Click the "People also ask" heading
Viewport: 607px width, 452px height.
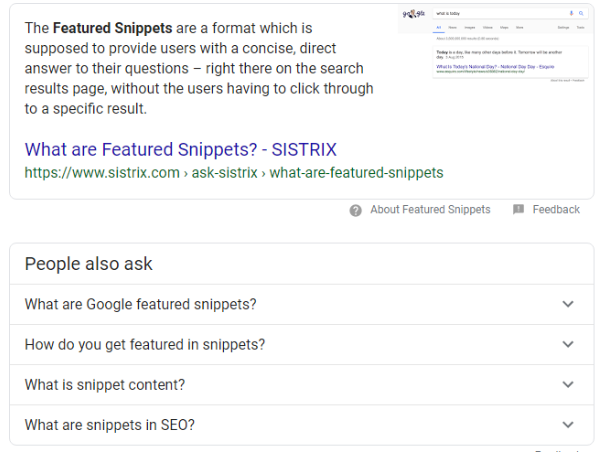(x=89, y=264)
